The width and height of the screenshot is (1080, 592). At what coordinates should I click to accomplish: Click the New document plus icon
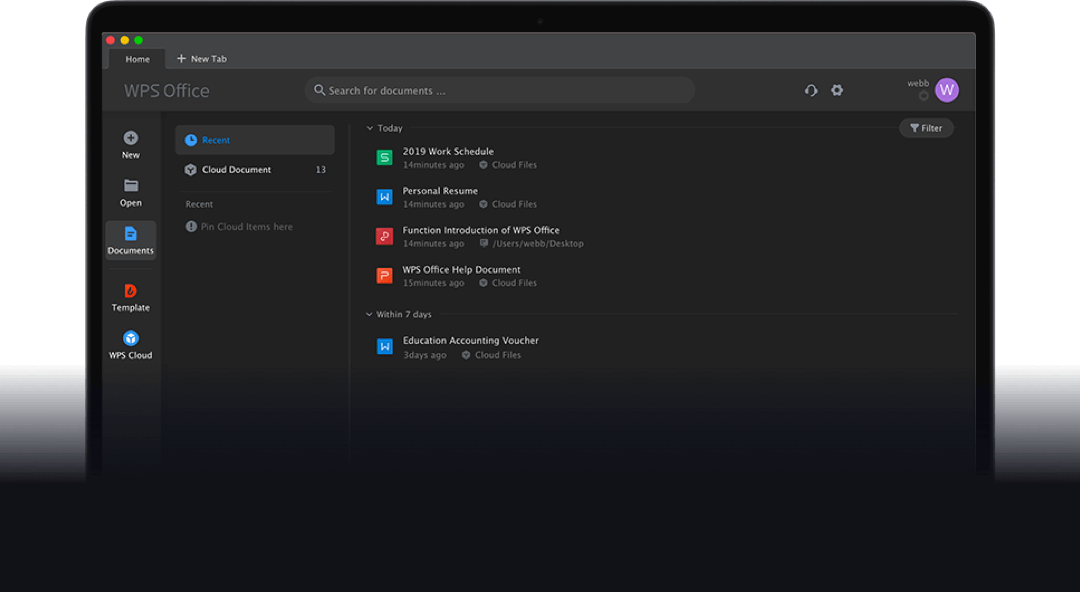pyautogui.click(x=131, y=139)
